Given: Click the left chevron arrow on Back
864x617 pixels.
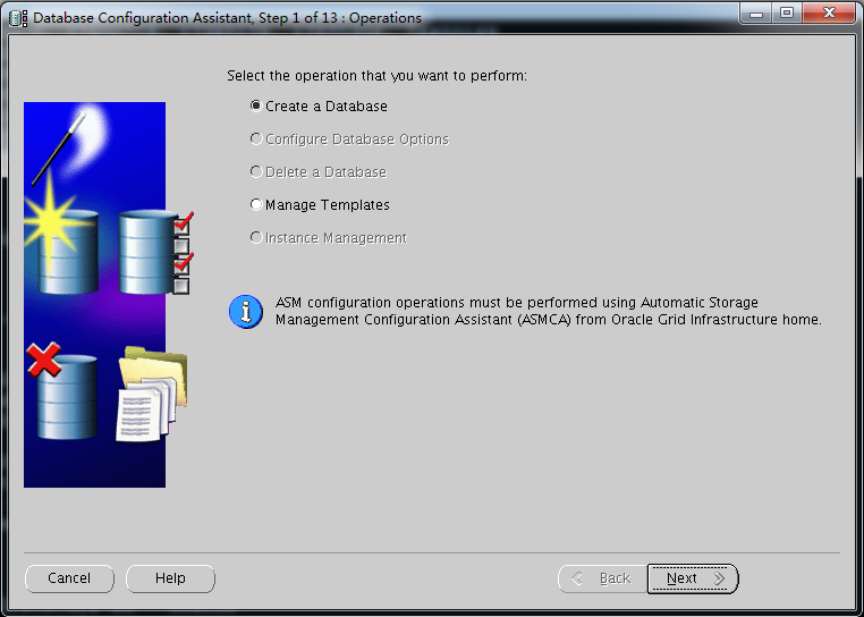Looking at the screenshot, I should click(x=577, y=578).
